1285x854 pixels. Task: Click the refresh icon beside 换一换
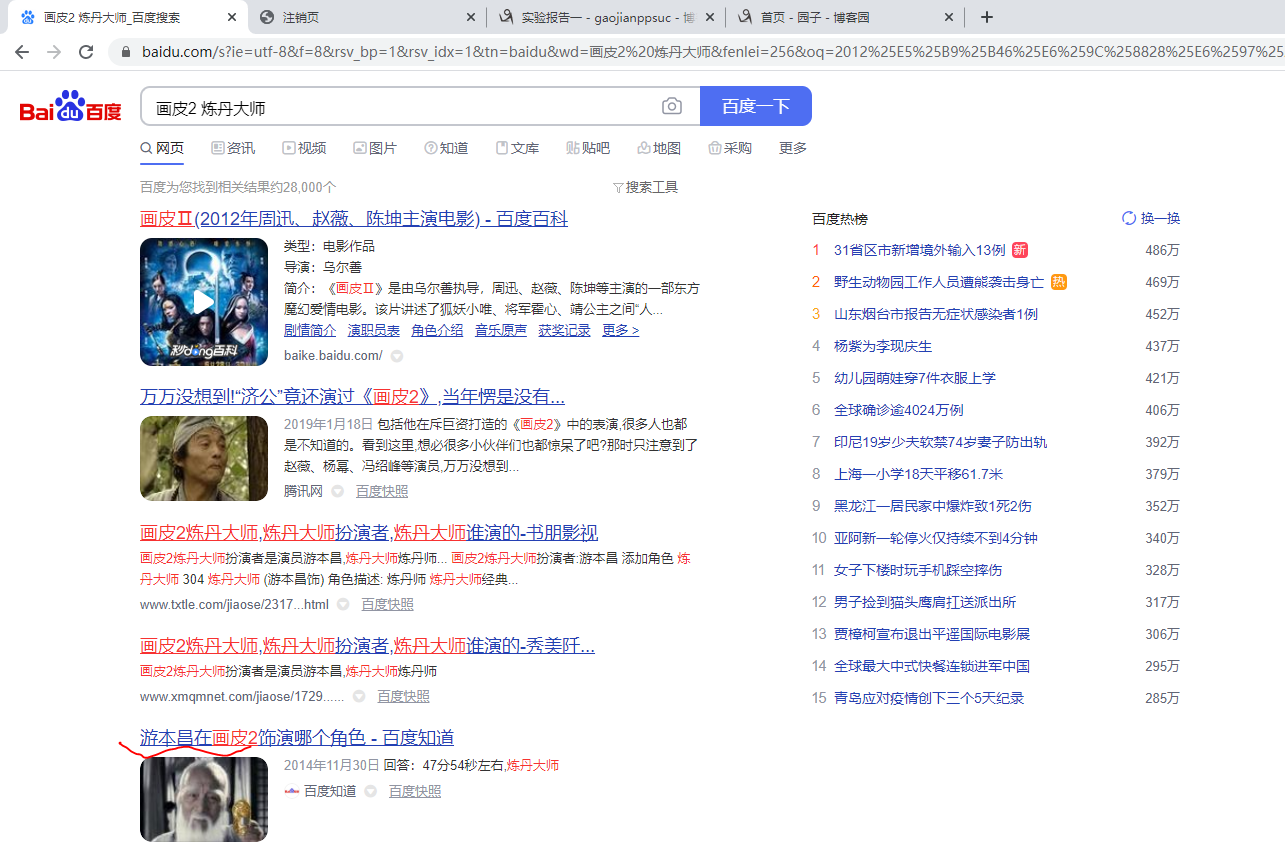[x=1129, y=218]
